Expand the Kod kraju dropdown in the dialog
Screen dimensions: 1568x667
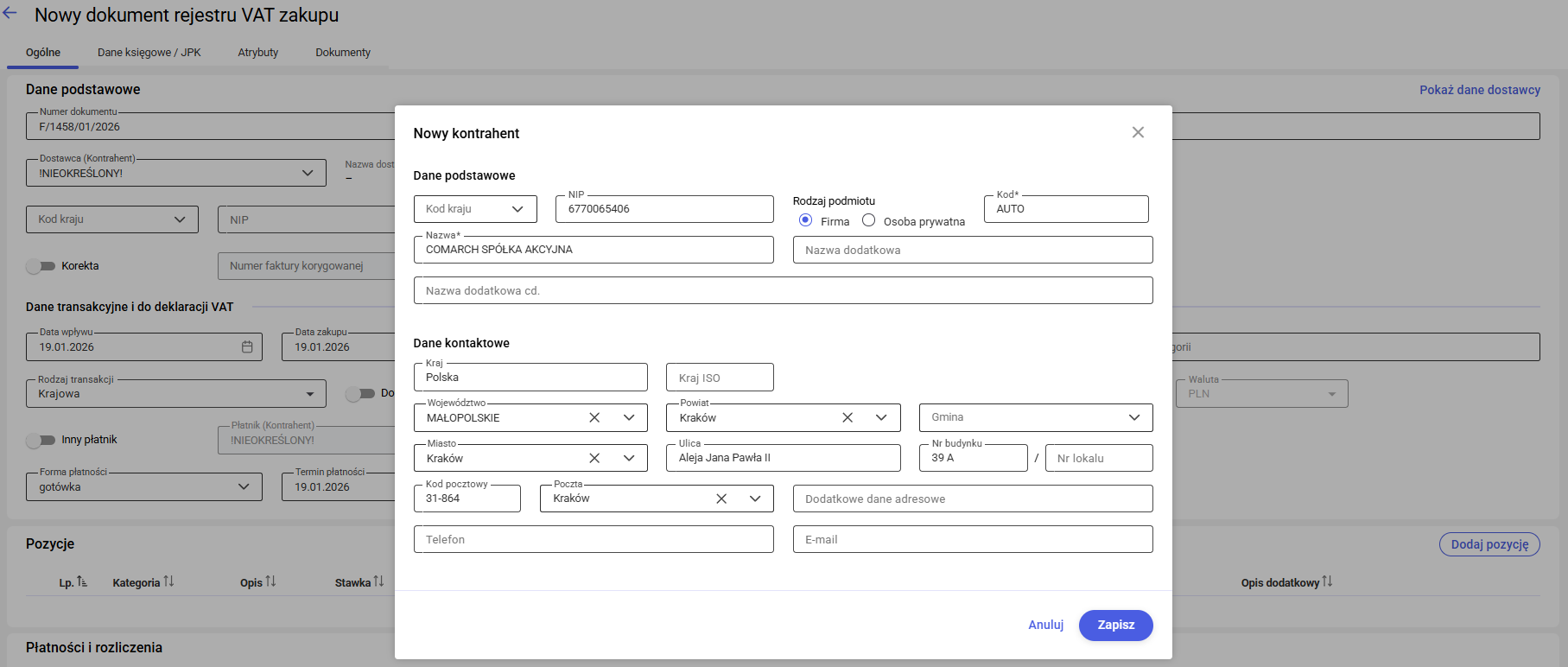[517, 209]
